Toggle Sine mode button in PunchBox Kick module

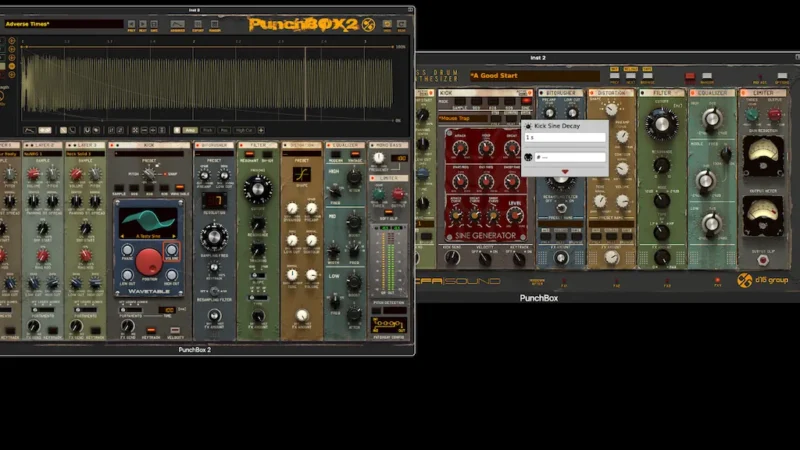(x=526, y=102)
